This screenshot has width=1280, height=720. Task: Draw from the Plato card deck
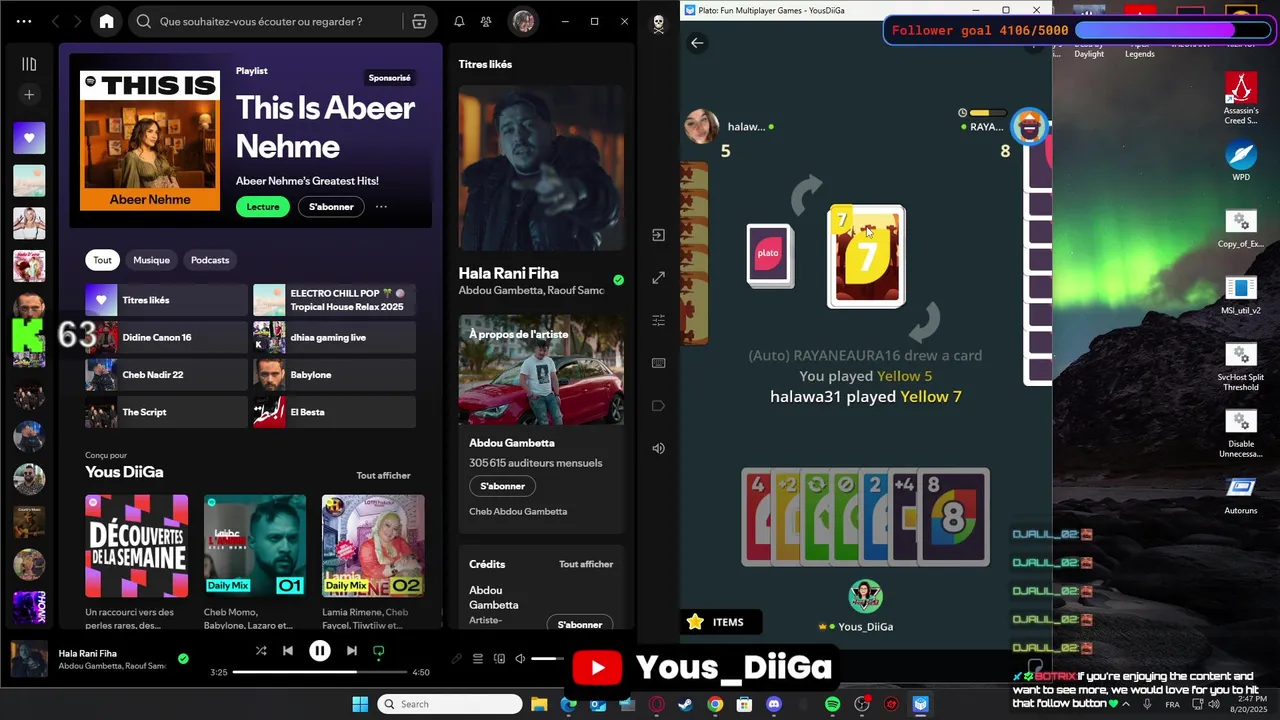[769, 256]
